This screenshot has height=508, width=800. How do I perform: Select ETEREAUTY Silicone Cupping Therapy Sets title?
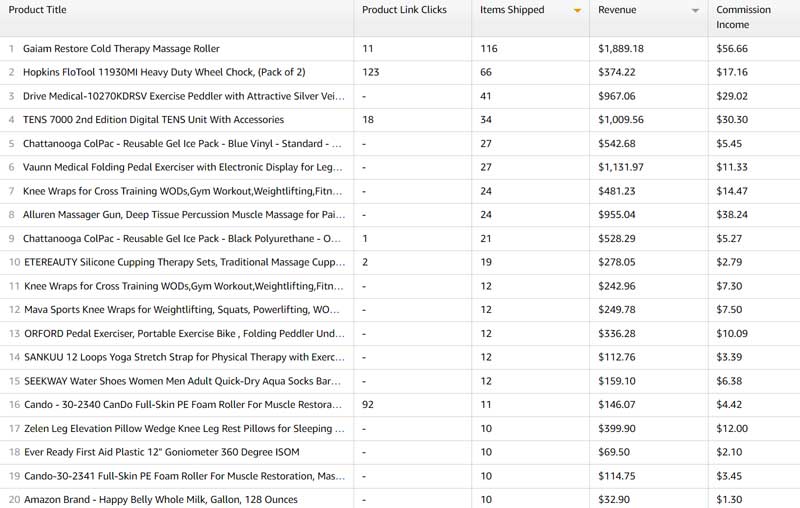(185, 262)
